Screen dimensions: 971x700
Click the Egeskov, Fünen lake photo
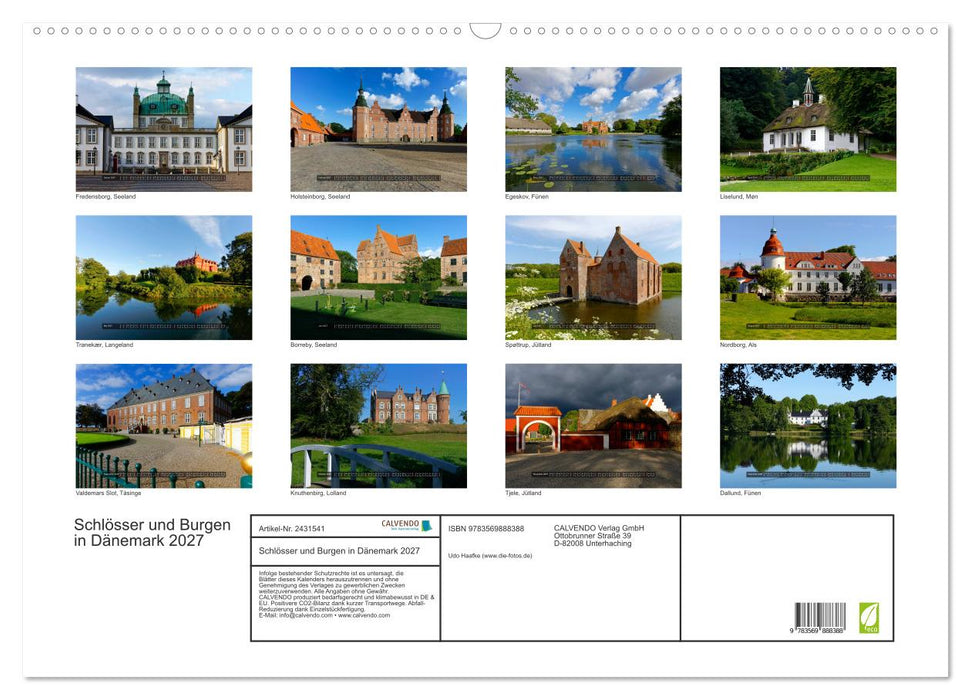[593, 129]
